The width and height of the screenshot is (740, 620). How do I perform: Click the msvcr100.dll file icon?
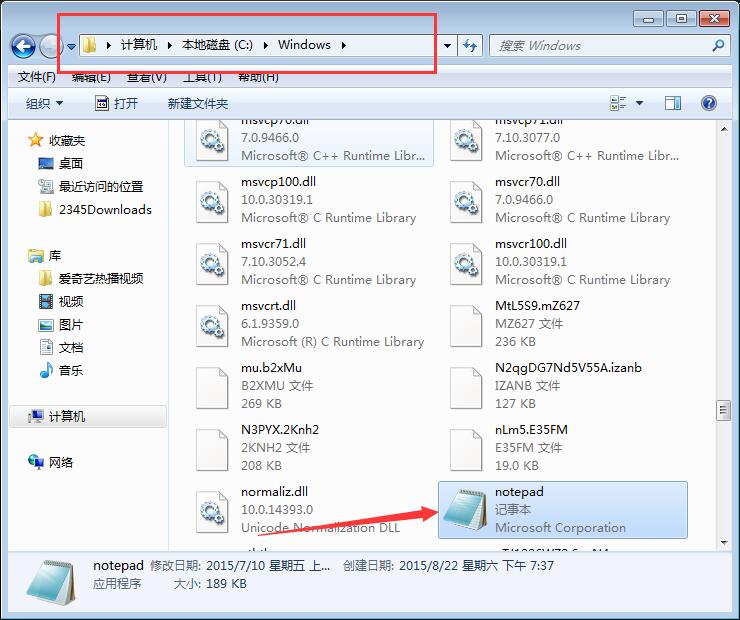466,264
